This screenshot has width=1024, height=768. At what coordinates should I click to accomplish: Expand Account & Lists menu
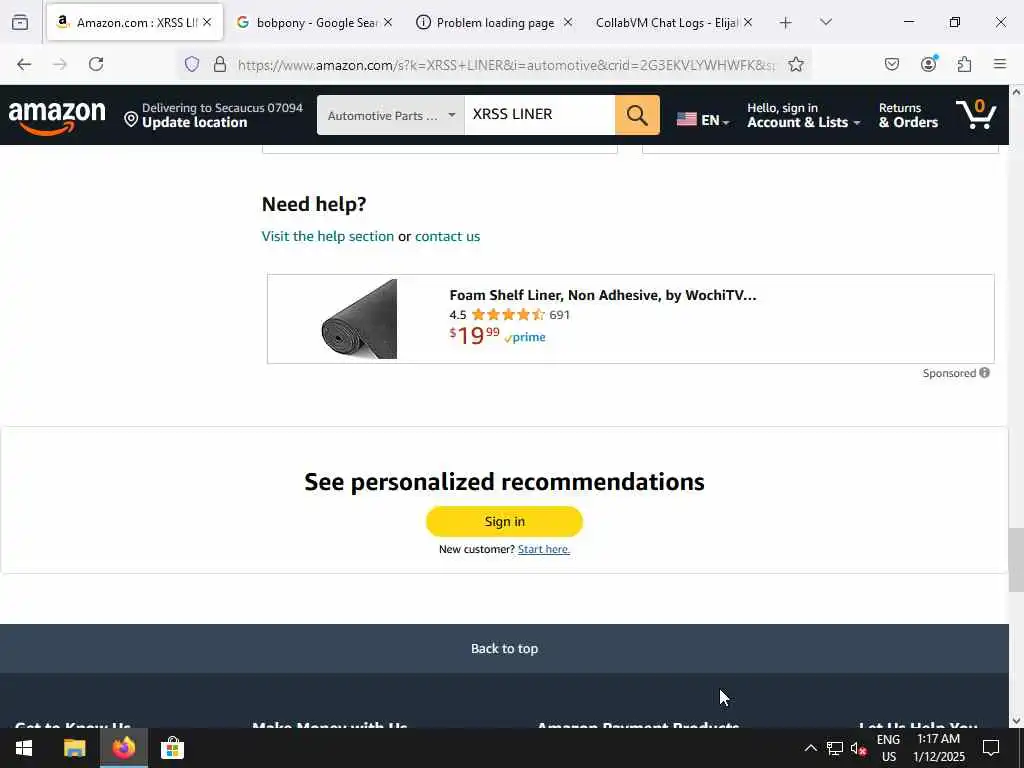(x=803, y=115)
